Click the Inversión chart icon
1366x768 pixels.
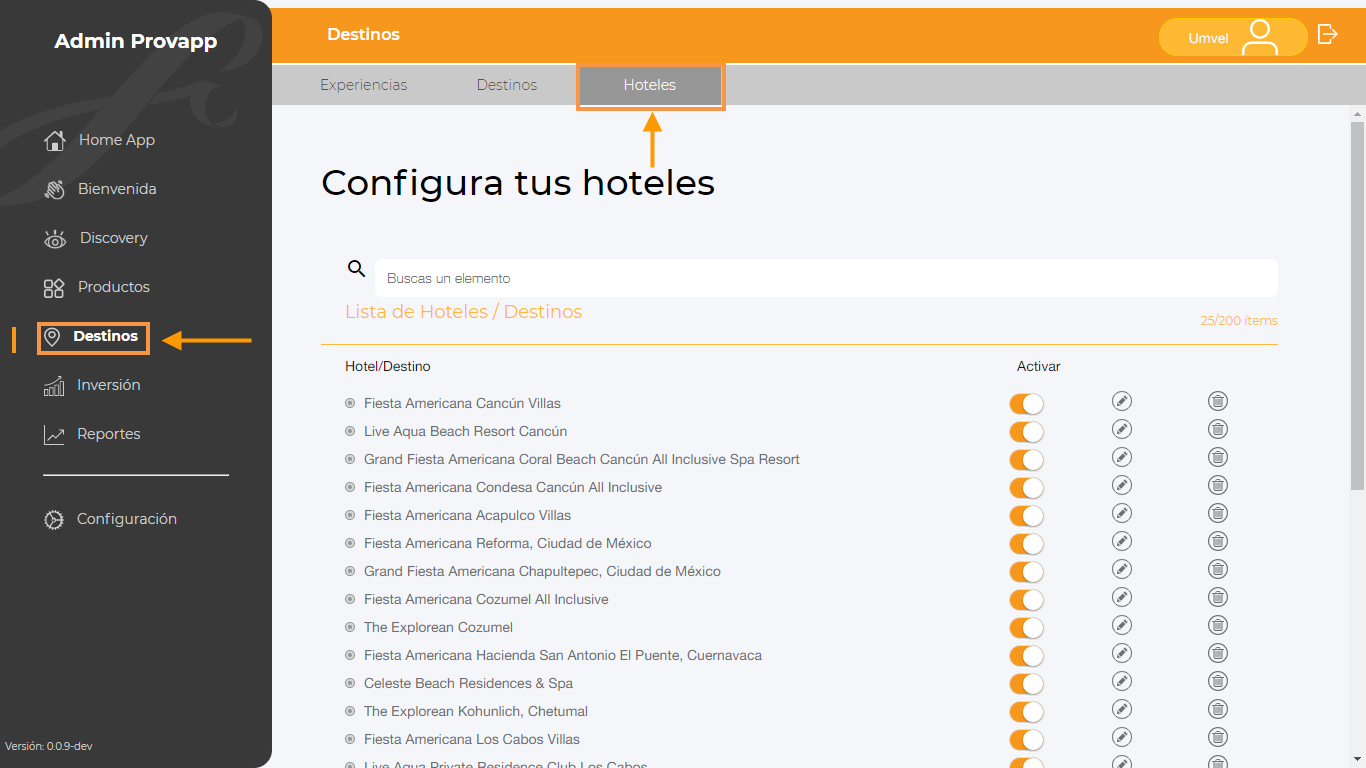click(54, 386)
